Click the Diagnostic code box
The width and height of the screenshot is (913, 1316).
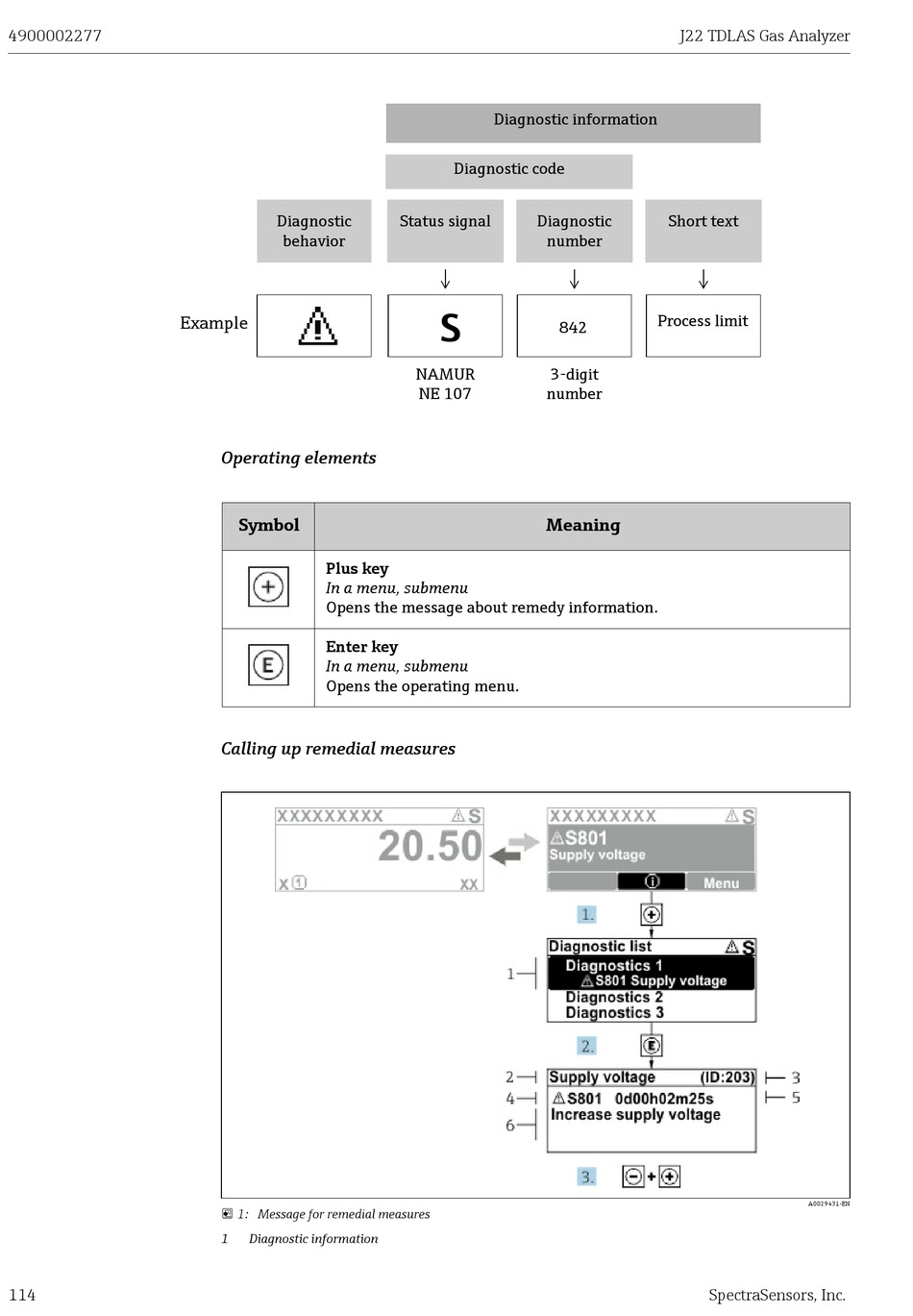click(x=509, y=171)
